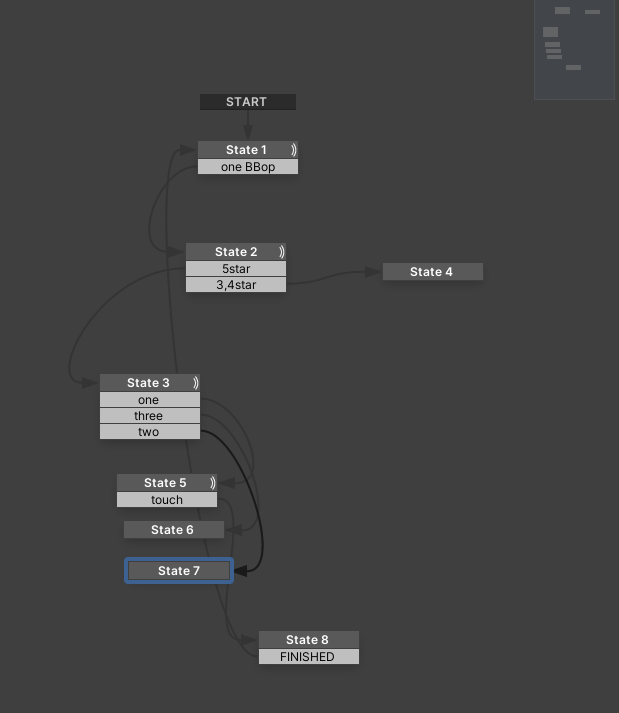Click the 'one BBop' transition event
The image size is (619, 713).
[x=248, y=167]
